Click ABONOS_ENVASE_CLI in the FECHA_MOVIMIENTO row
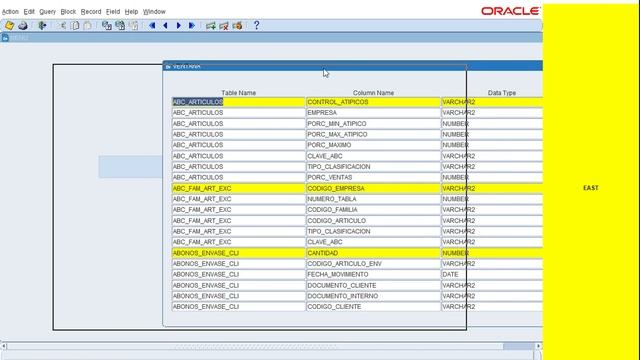The image size is (640, 360). (x=238, y=274)
